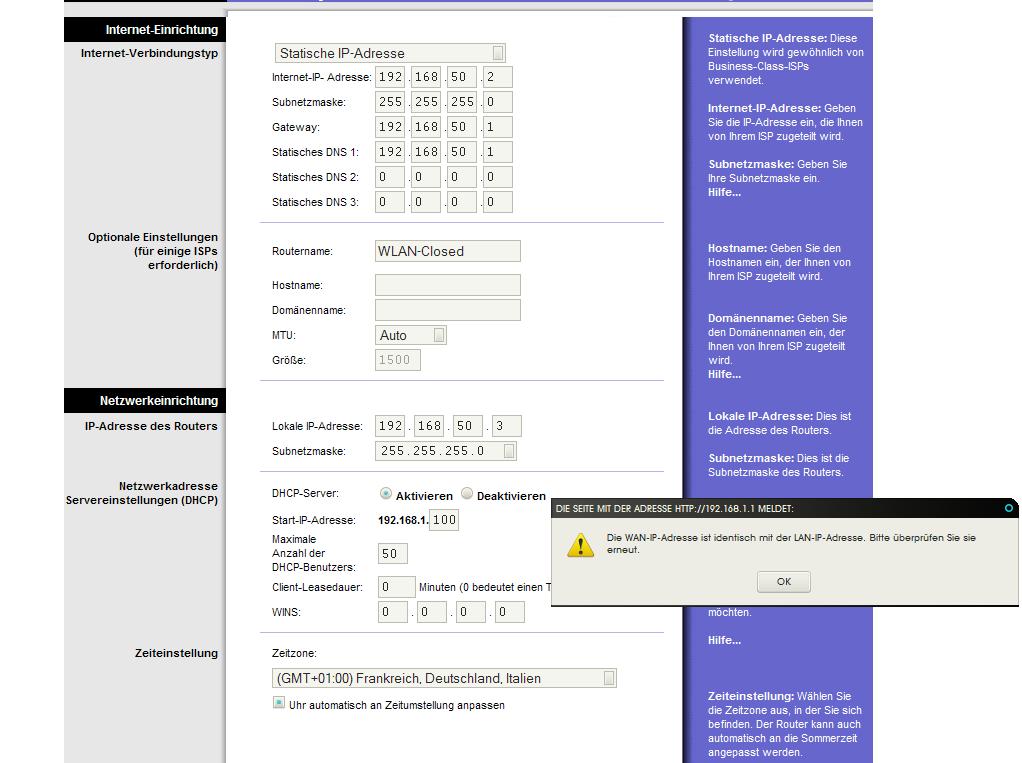Open the Statische IP-Adresse connection type dropdown
The image size is (1022, 763).
click(x=390, y=53)
